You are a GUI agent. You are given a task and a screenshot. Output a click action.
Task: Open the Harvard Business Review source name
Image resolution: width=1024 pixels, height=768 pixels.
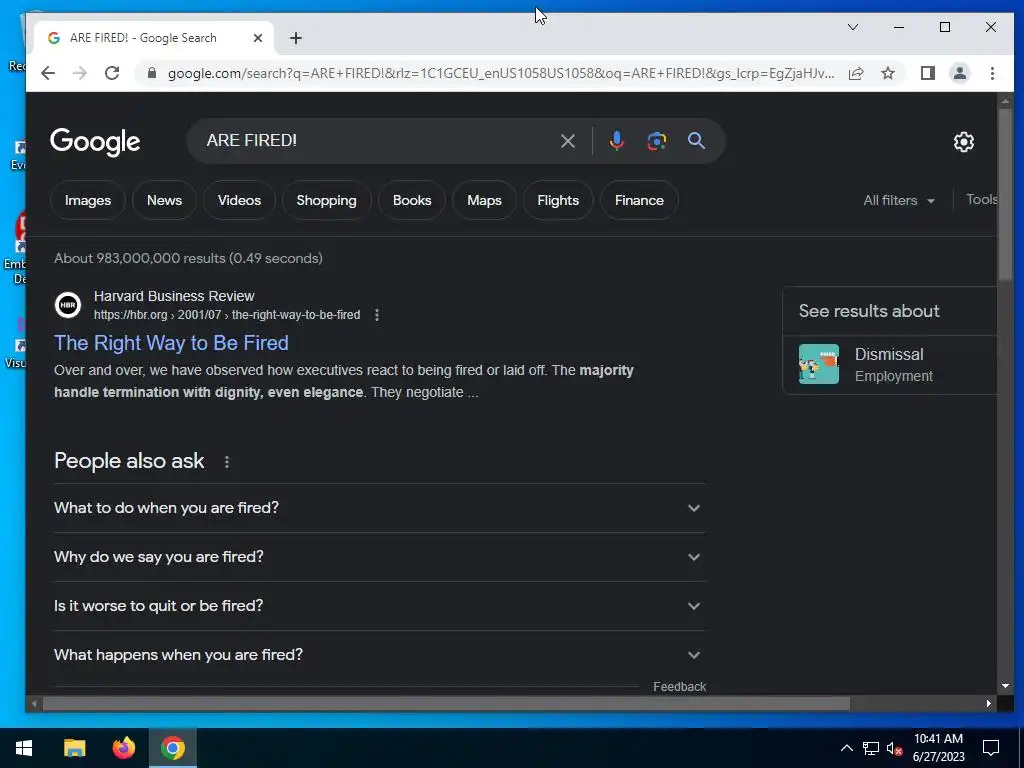click(174, 296)
